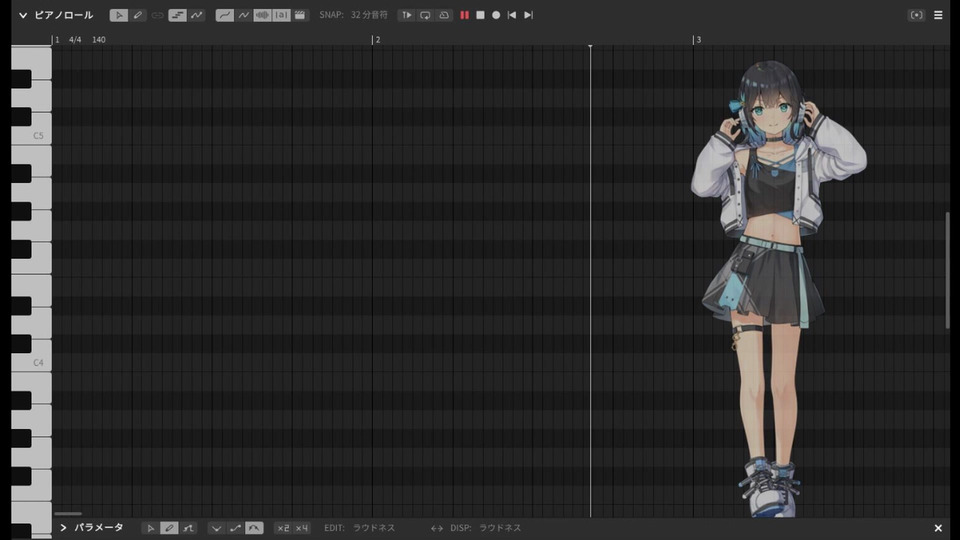Click the focus/center icon at top right
Viewport: 960px width, 540px height.
(917, 15)
